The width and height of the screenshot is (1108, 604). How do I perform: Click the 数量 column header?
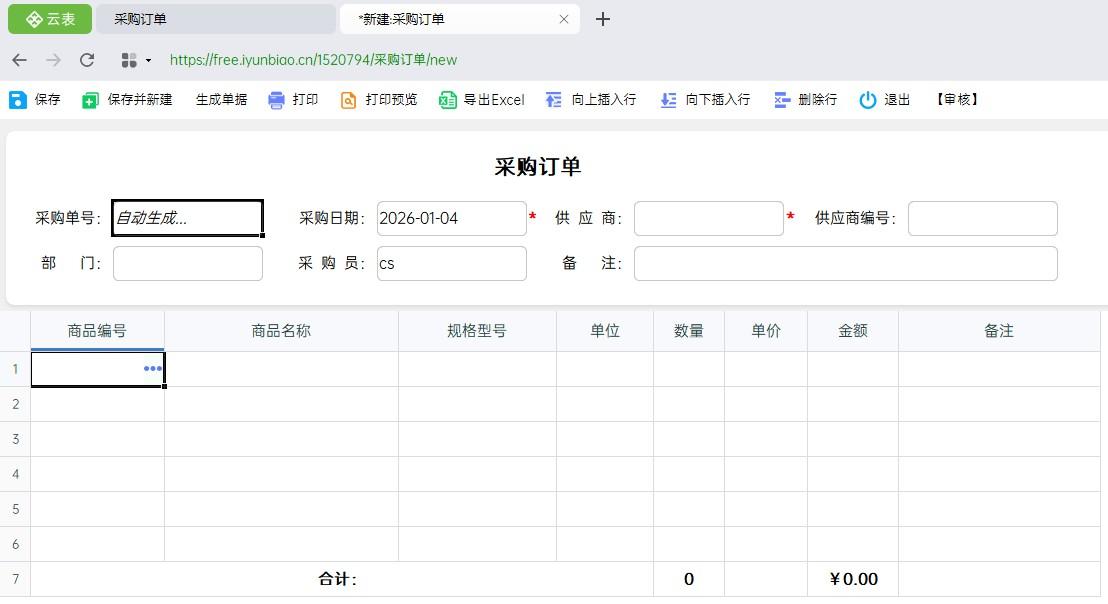689,331
